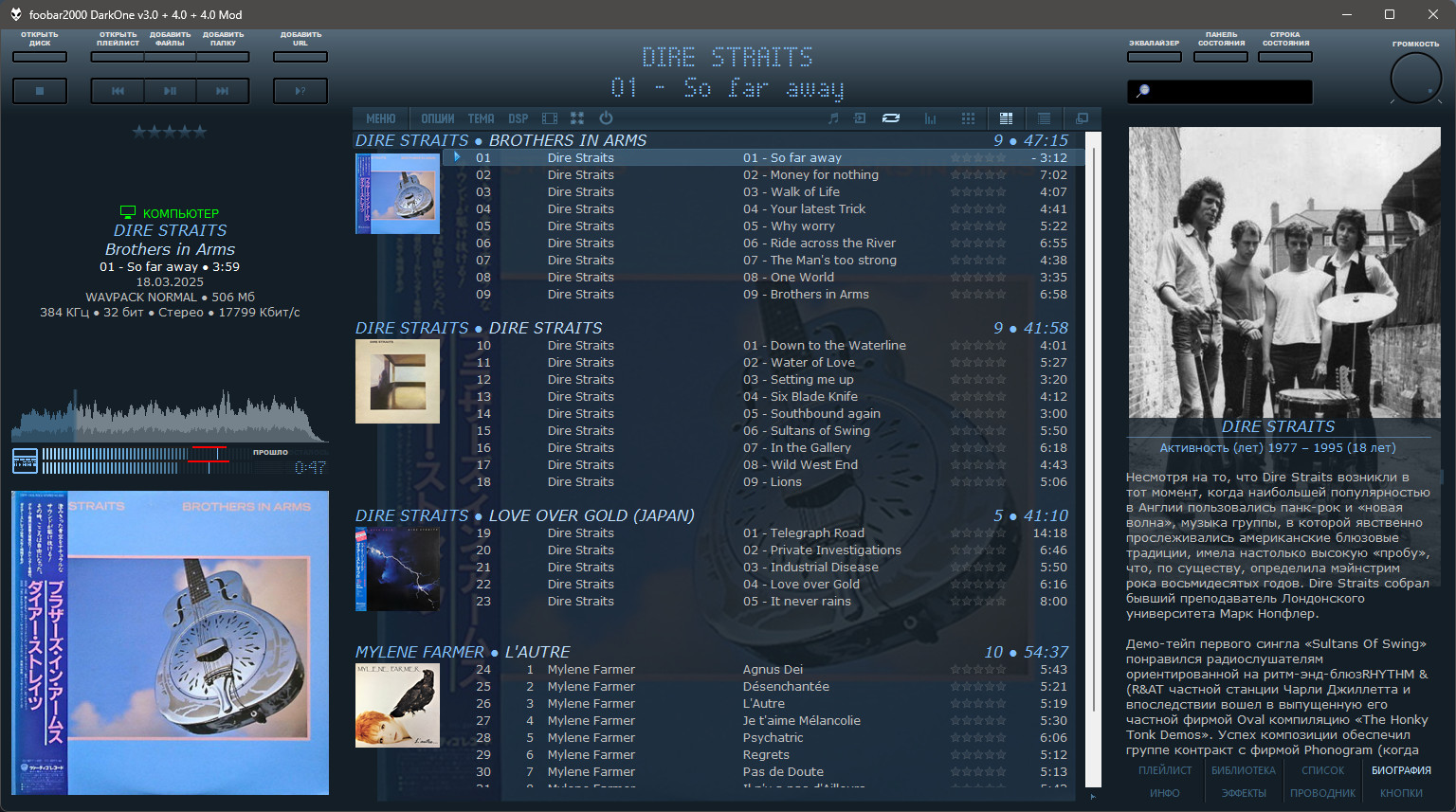This screenshot has height=812, width=1456.
Task: Click the search field with magnifier
Action: tap(1220, 91)
